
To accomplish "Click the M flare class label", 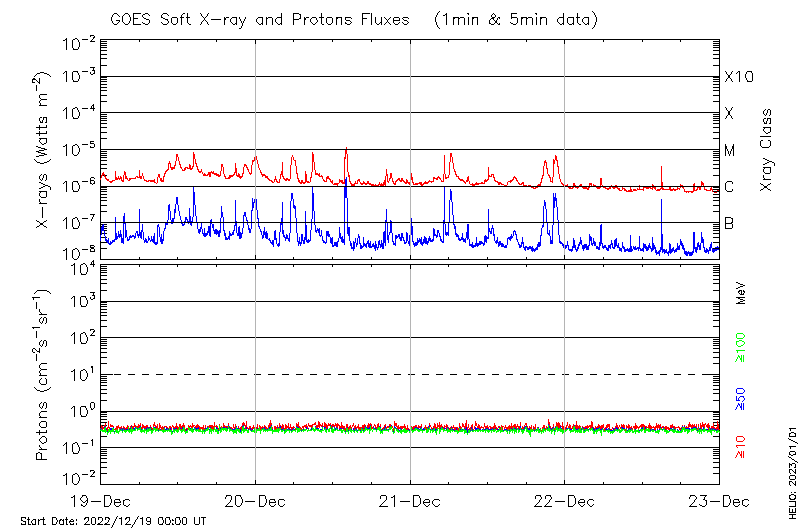I will coord(730,150).
